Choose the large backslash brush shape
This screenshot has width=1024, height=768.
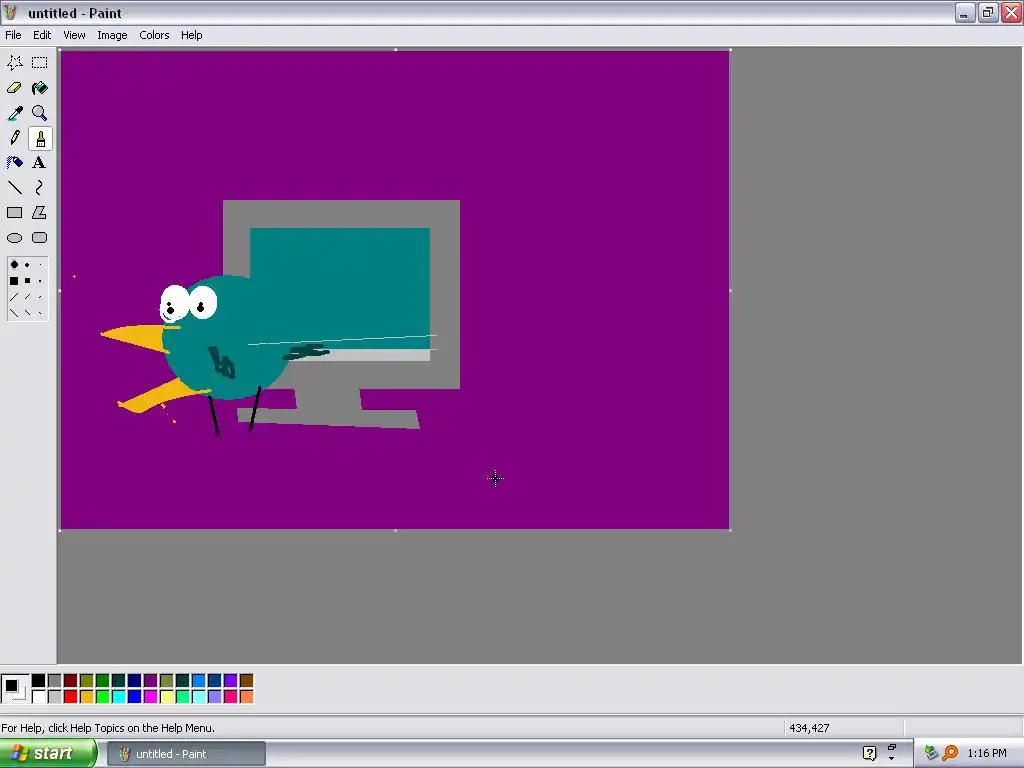[x=14, y=313]
